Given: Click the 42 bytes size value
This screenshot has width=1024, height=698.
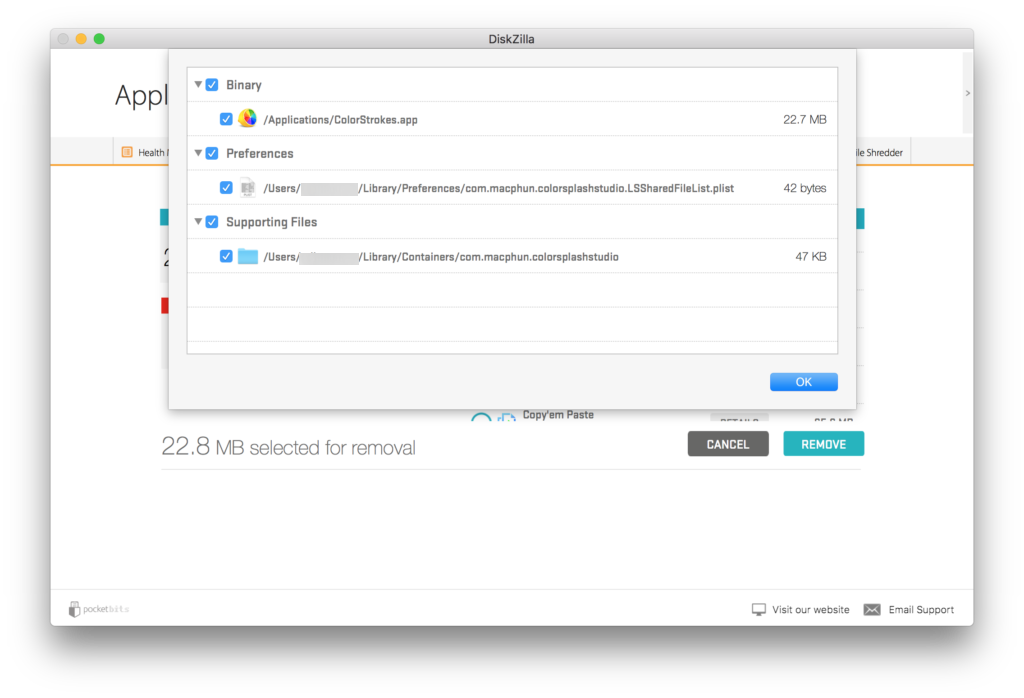Looking at the screenshot, I should (x=805, y=188).
